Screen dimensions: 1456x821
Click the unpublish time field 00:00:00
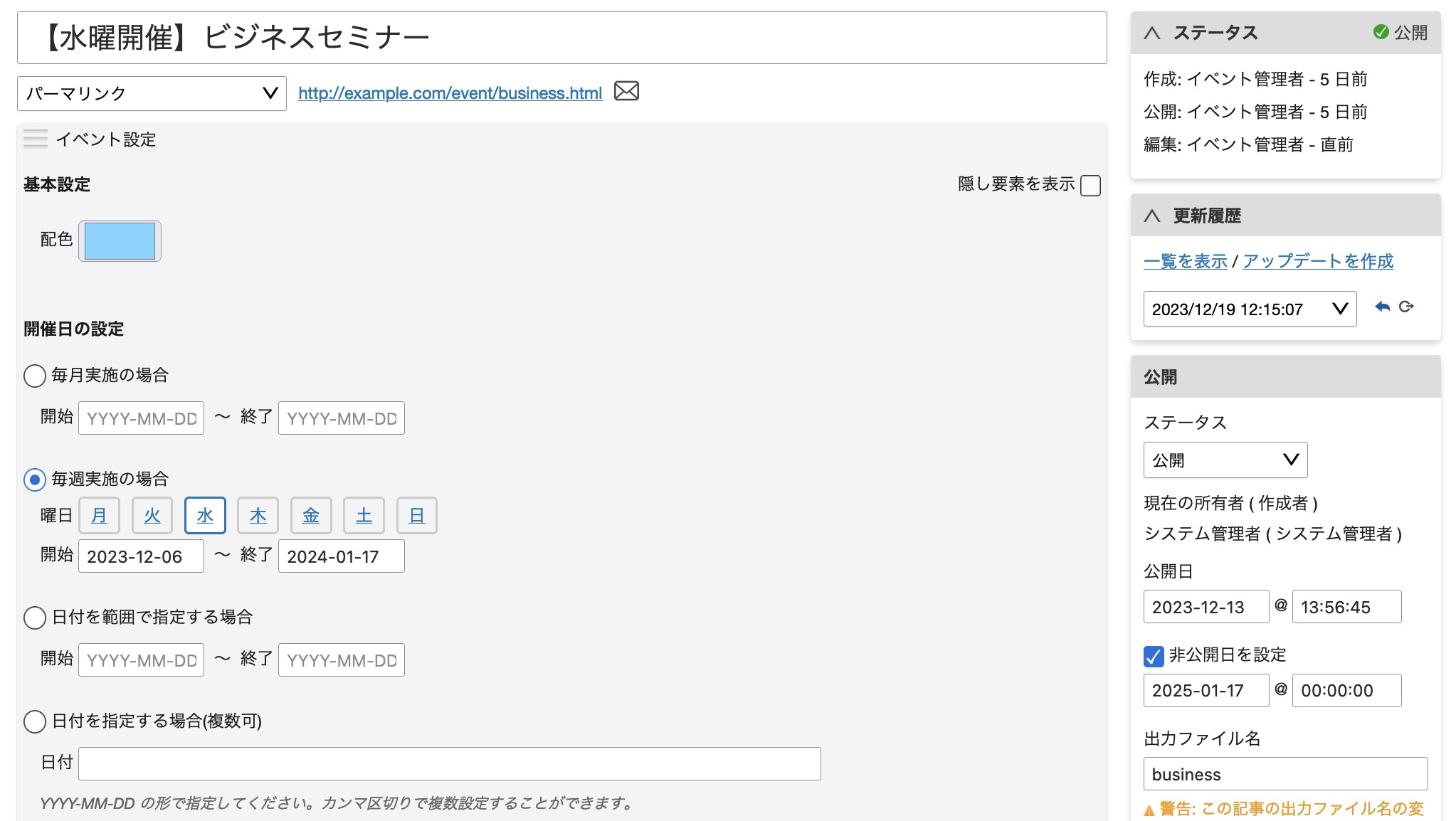[1346, 690]
